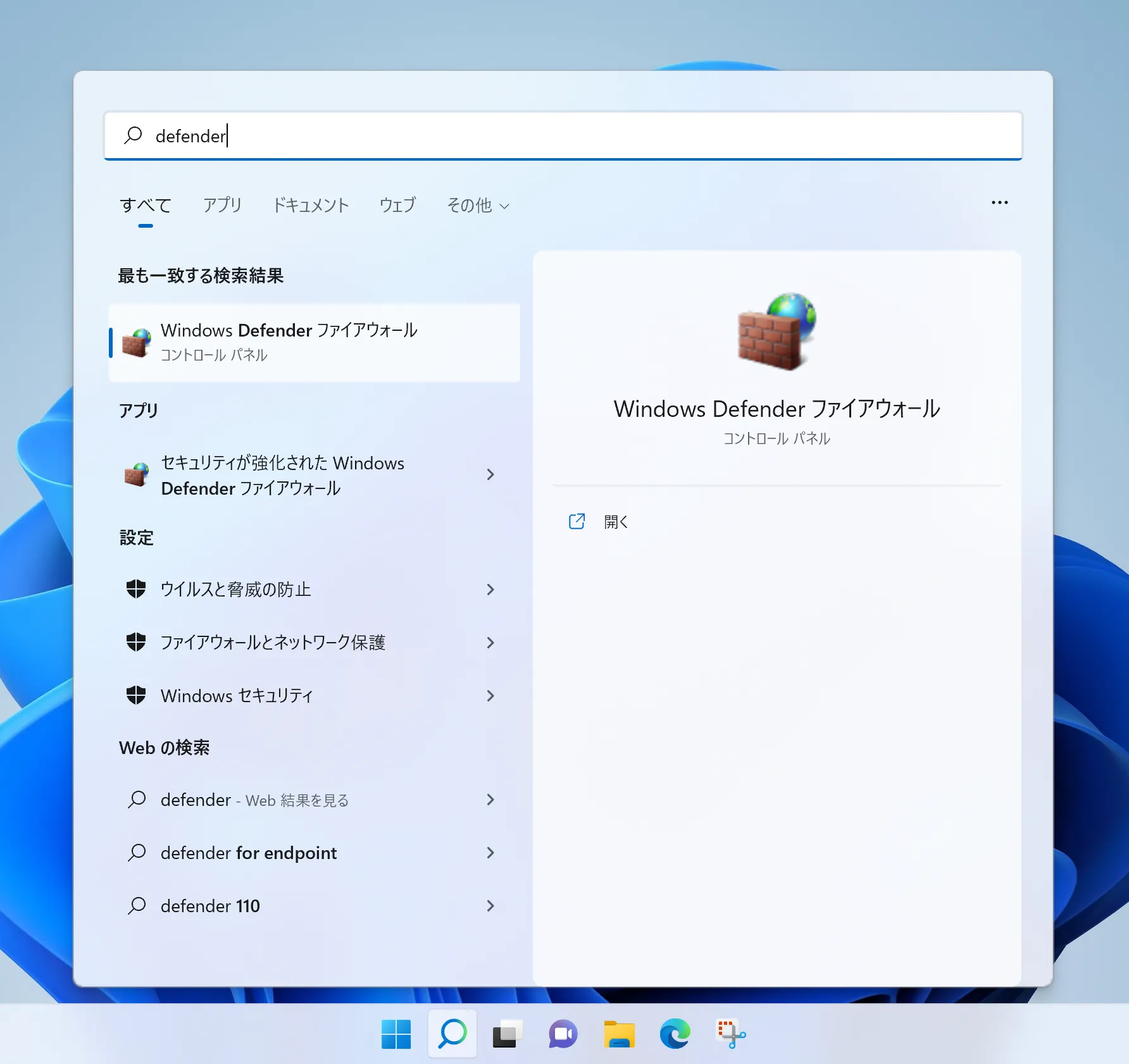
Task: Select defender for endpoint web suggestion
Action: [x=315, y=853]
